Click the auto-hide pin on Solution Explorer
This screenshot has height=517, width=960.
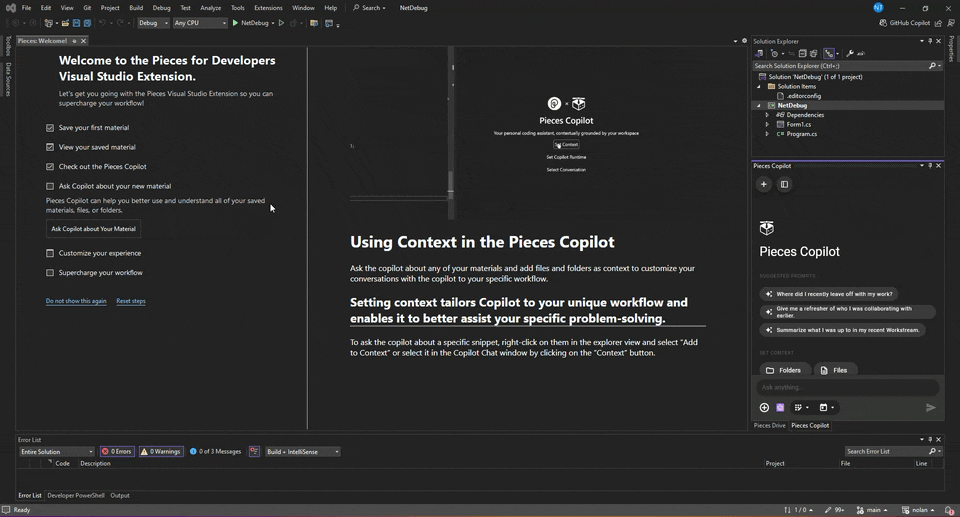(x=930, y=41)
